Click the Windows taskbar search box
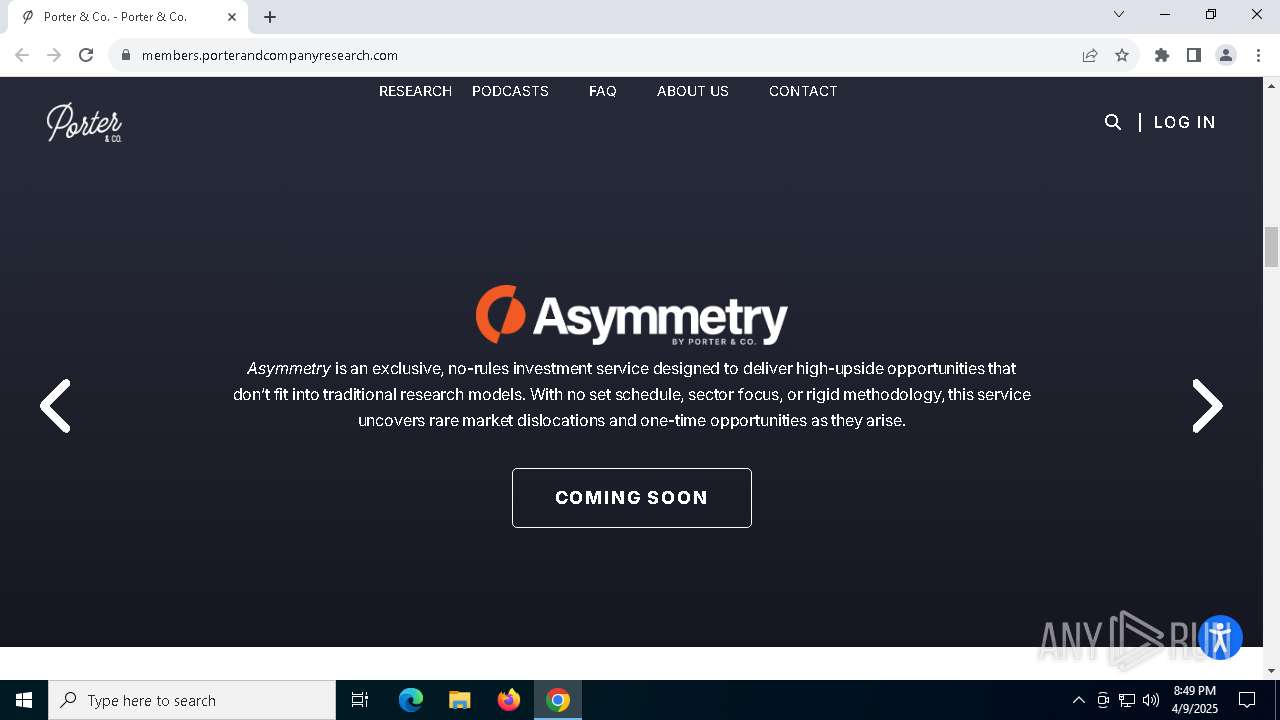 click(x=192, y=700)
